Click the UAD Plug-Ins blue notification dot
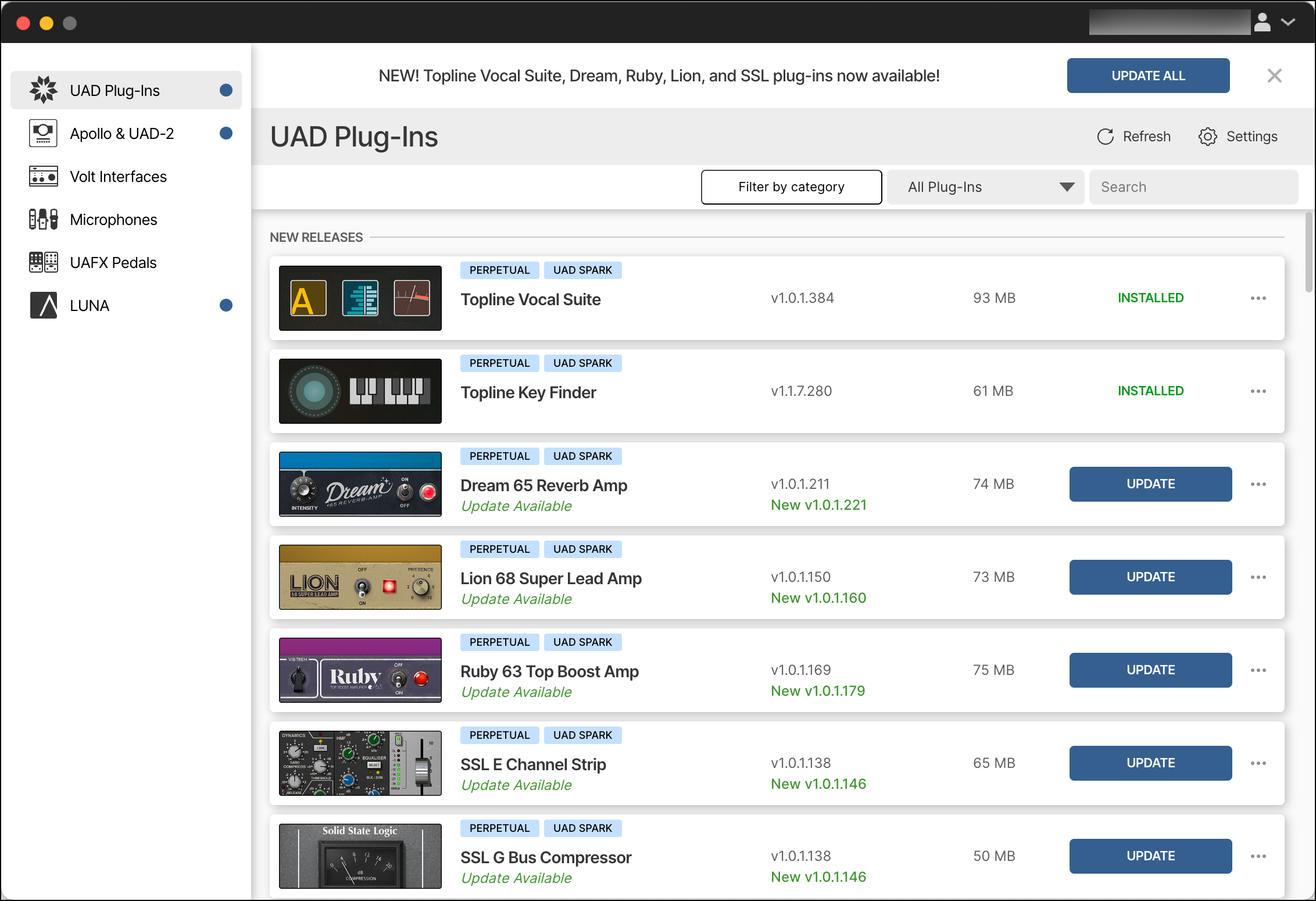1316x901 pixels. coord(226,90)
